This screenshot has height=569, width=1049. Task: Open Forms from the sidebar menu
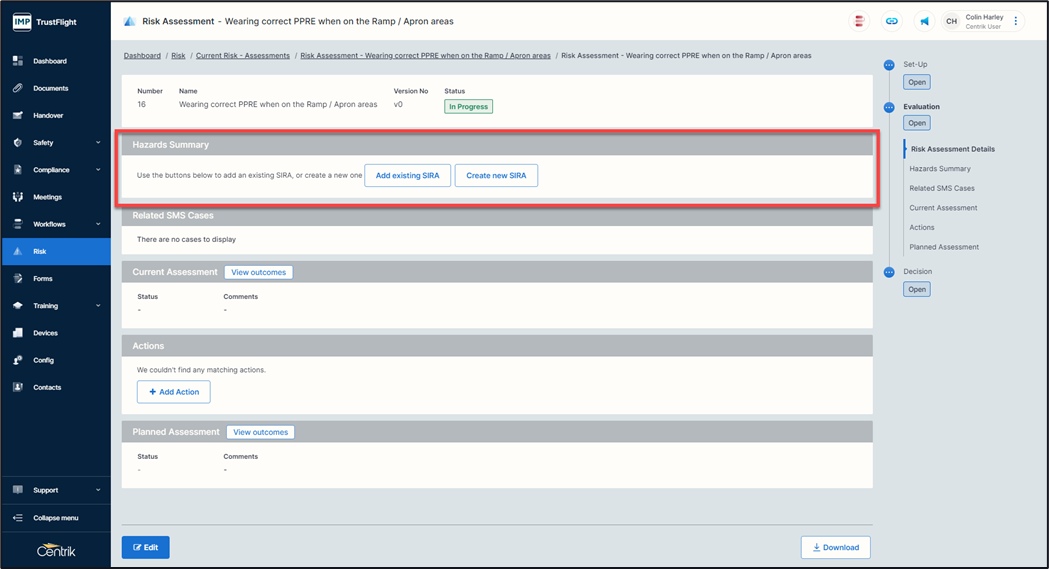coord(43,279)
